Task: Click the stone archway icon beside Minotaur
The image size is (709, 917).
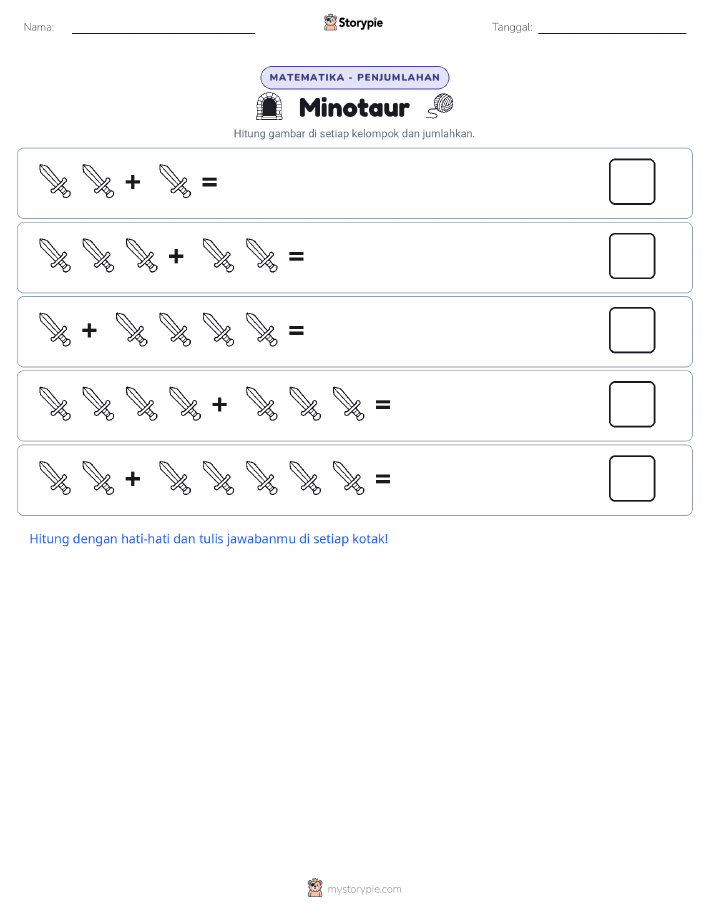Action: pos(269,106)
